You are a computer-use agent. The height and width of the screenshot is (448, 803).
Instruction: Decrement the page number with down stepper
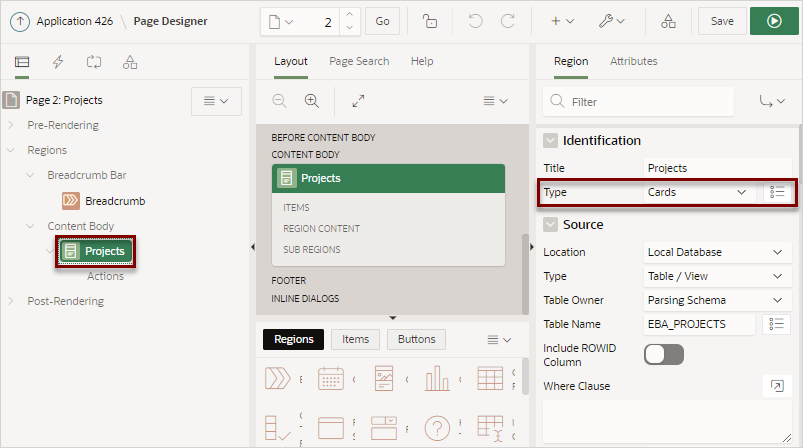point(349,28)
